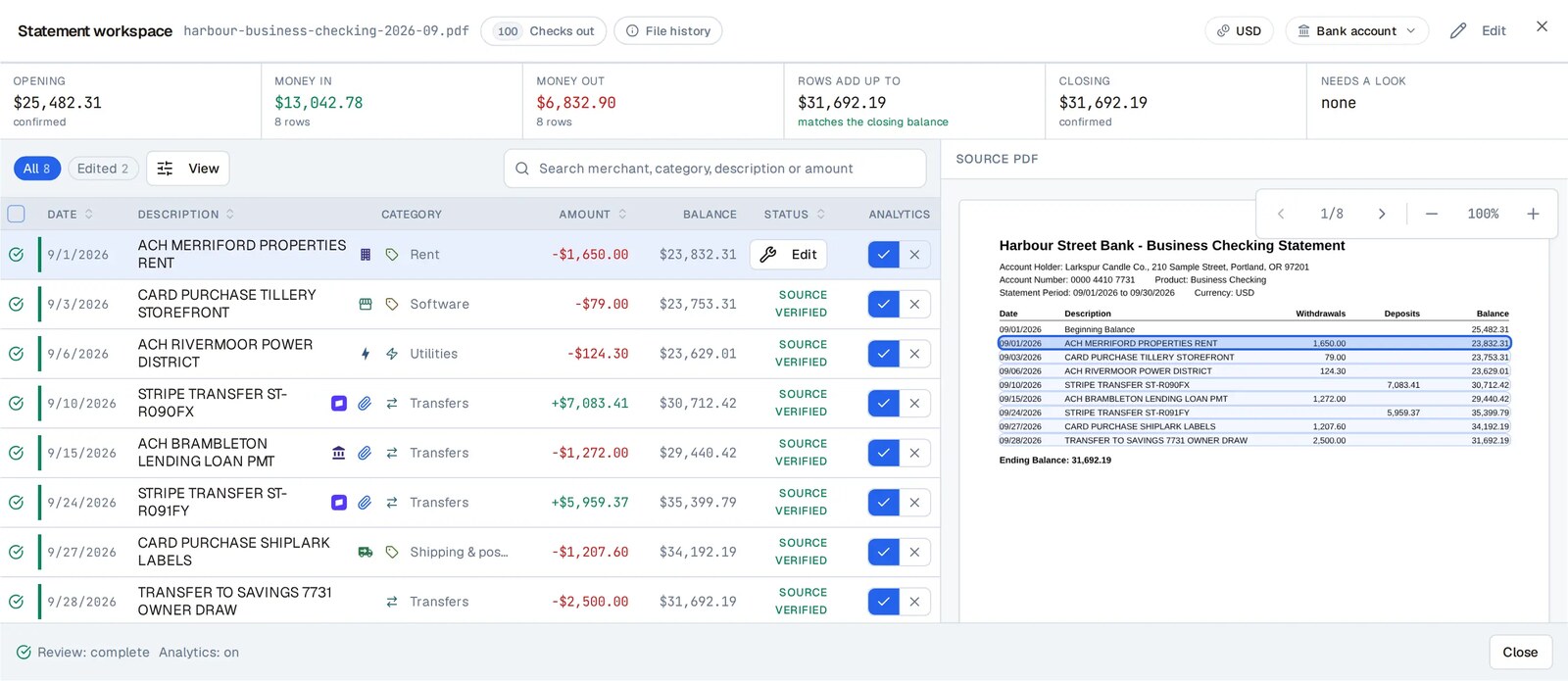Exclude the 9/10/2026 Stripe transfer from analytics
The height and width of the screenshot is (681, 1568).
(x=915, y=404)
